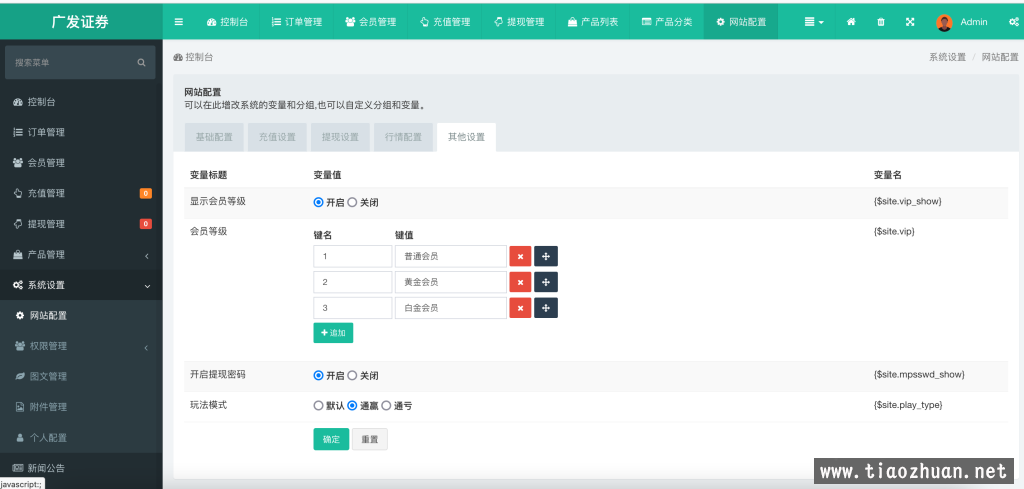Select 关闭 for 开启提现密码
Viewport: 1024px width, 489px height.
click(x=352, y=375)
